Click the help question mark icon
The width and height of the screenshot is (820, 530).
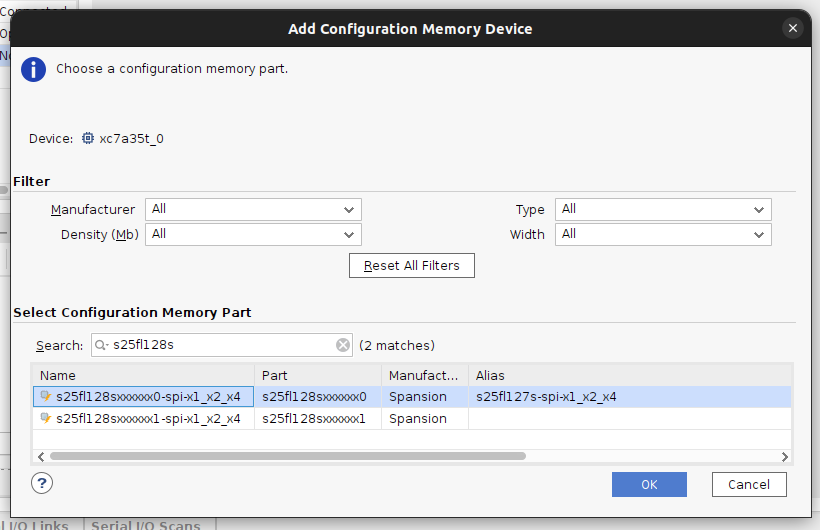click(42, 483)
